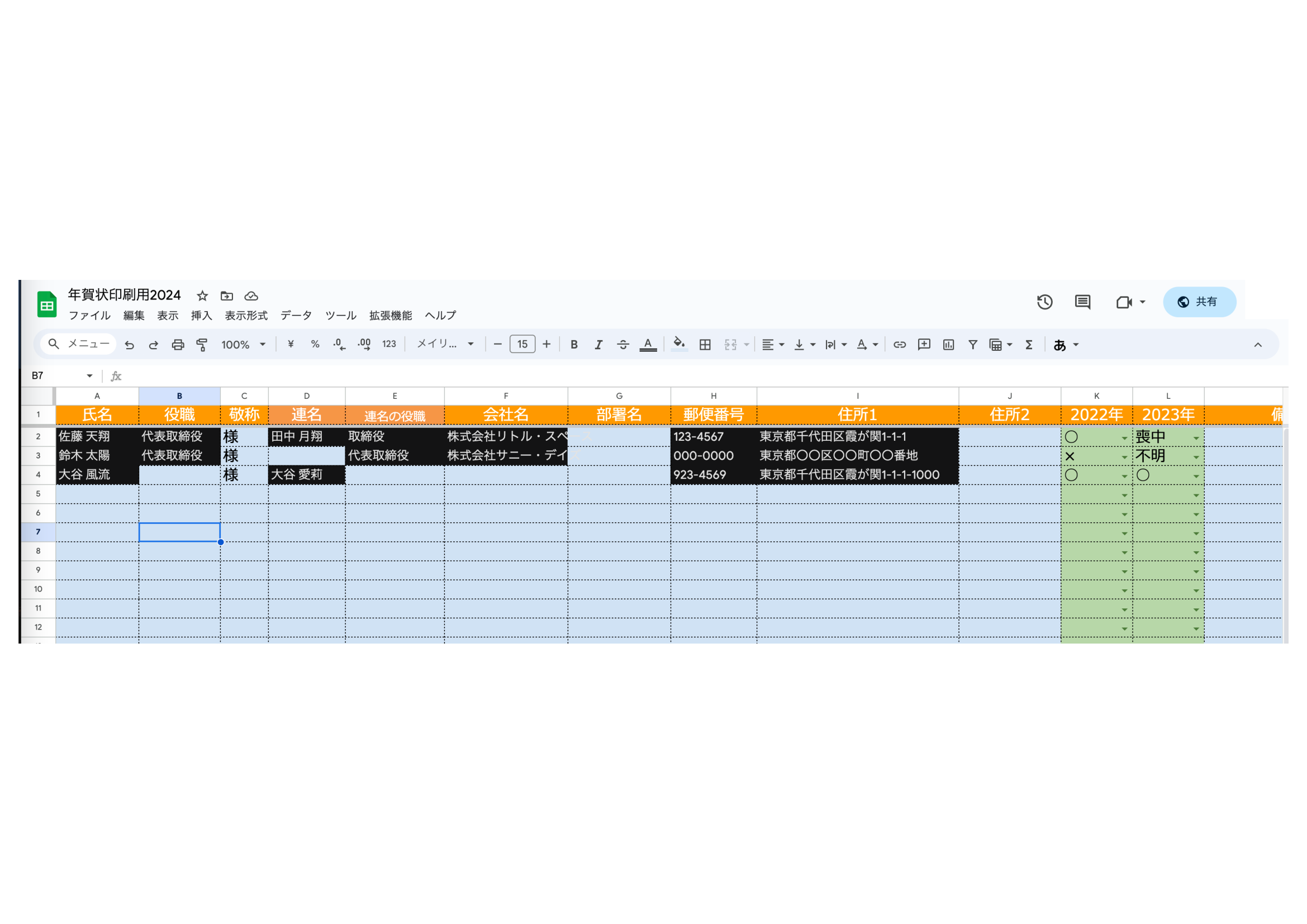The width and height of the screenshot is (1307, 924).
Task: Open the ヘルプ menu
Action: click(440, 316)
